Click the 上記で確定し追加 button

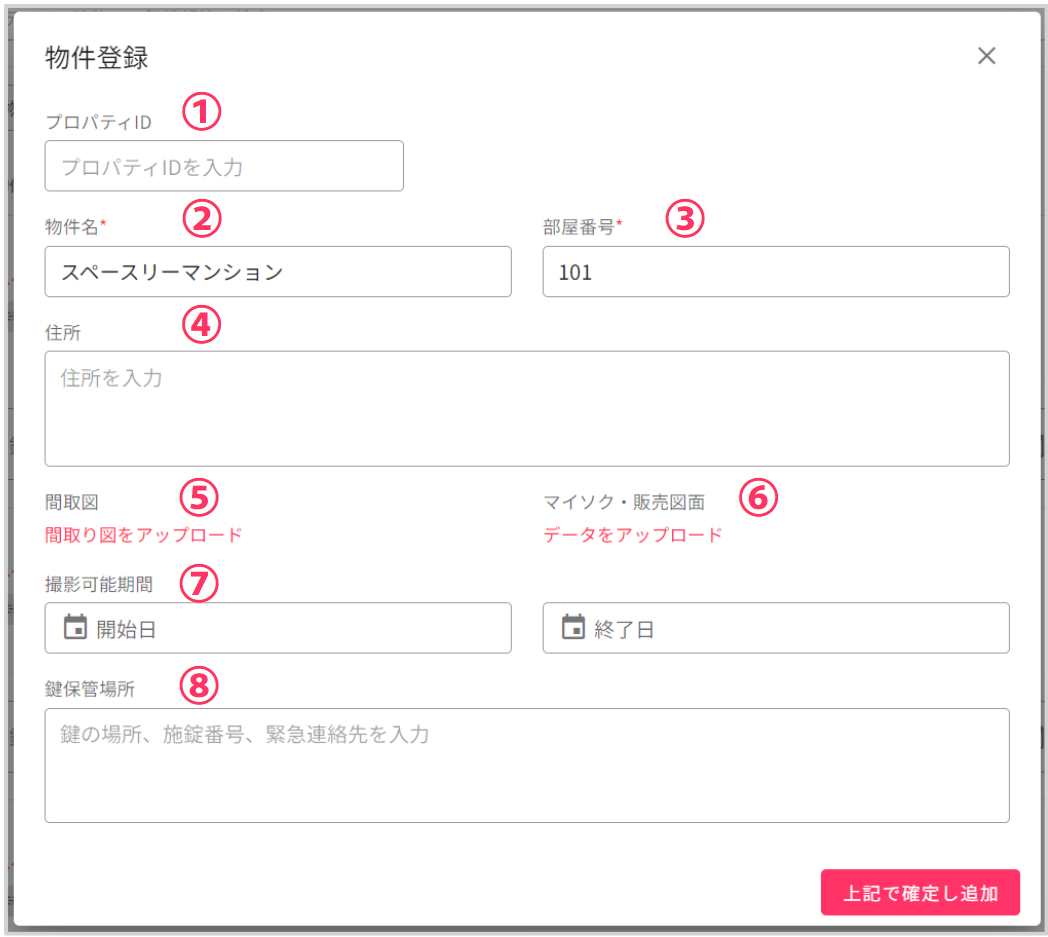click(920, 892)
